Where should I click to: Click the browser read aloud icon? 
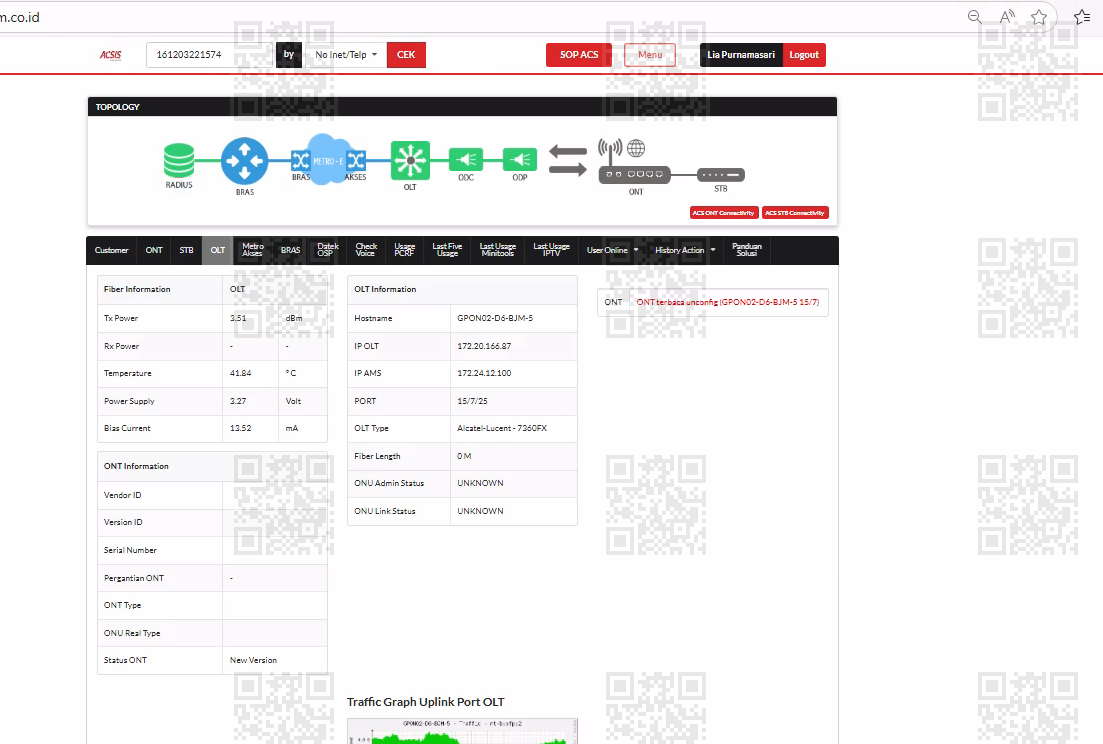tap(1007, 17)
